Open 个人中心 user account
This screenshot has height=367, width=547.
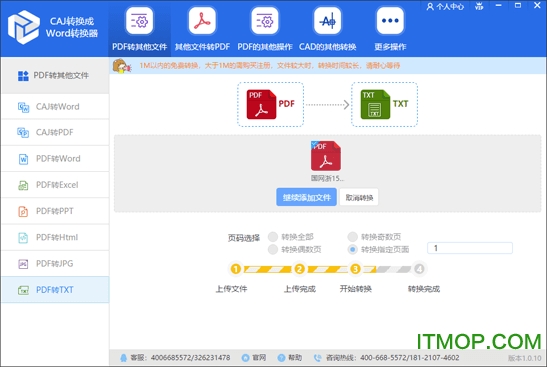[x=445, y=6]
